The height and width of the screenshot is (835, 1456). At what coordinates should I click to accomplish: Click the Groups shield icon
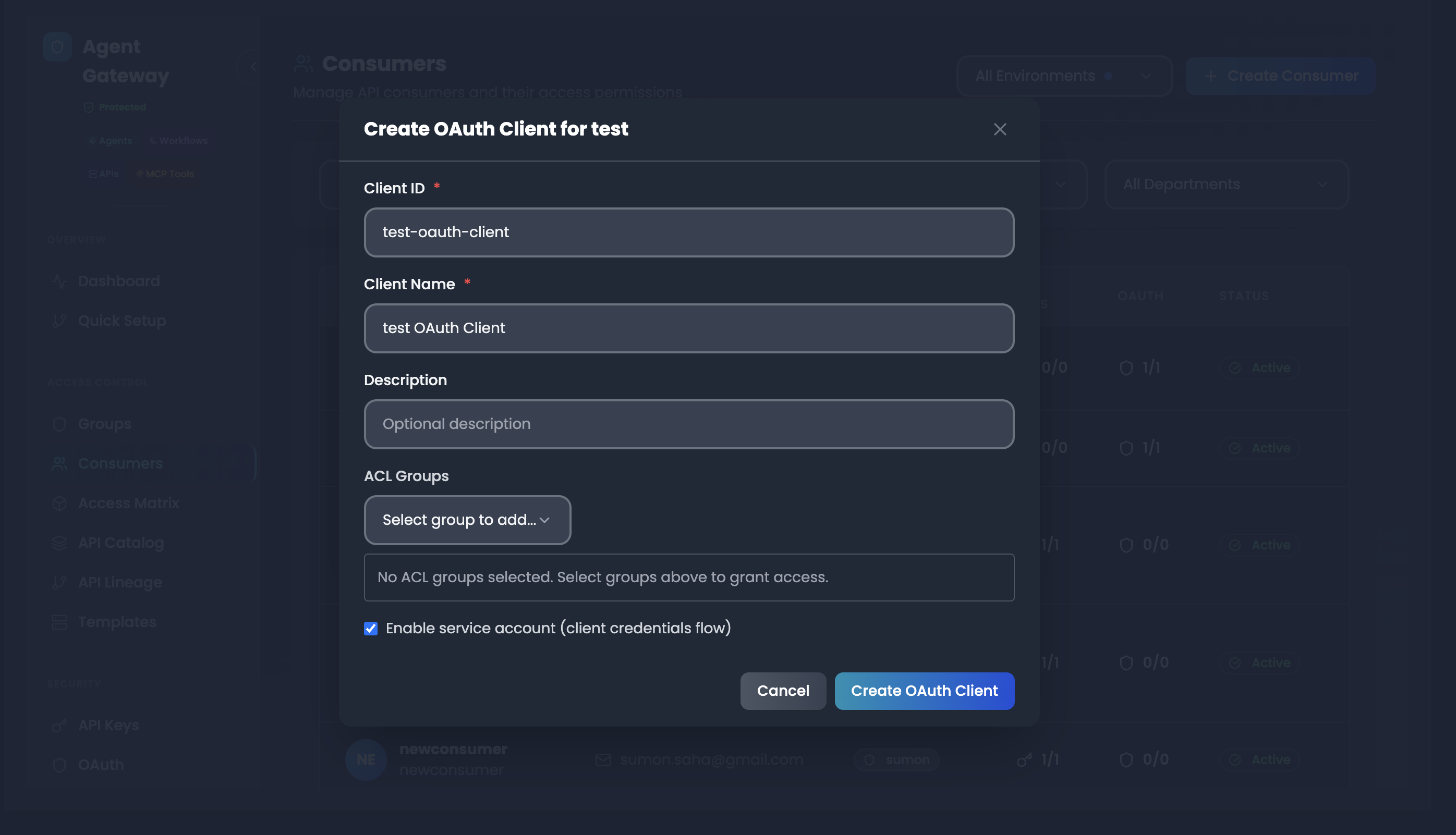pos(59,424)
